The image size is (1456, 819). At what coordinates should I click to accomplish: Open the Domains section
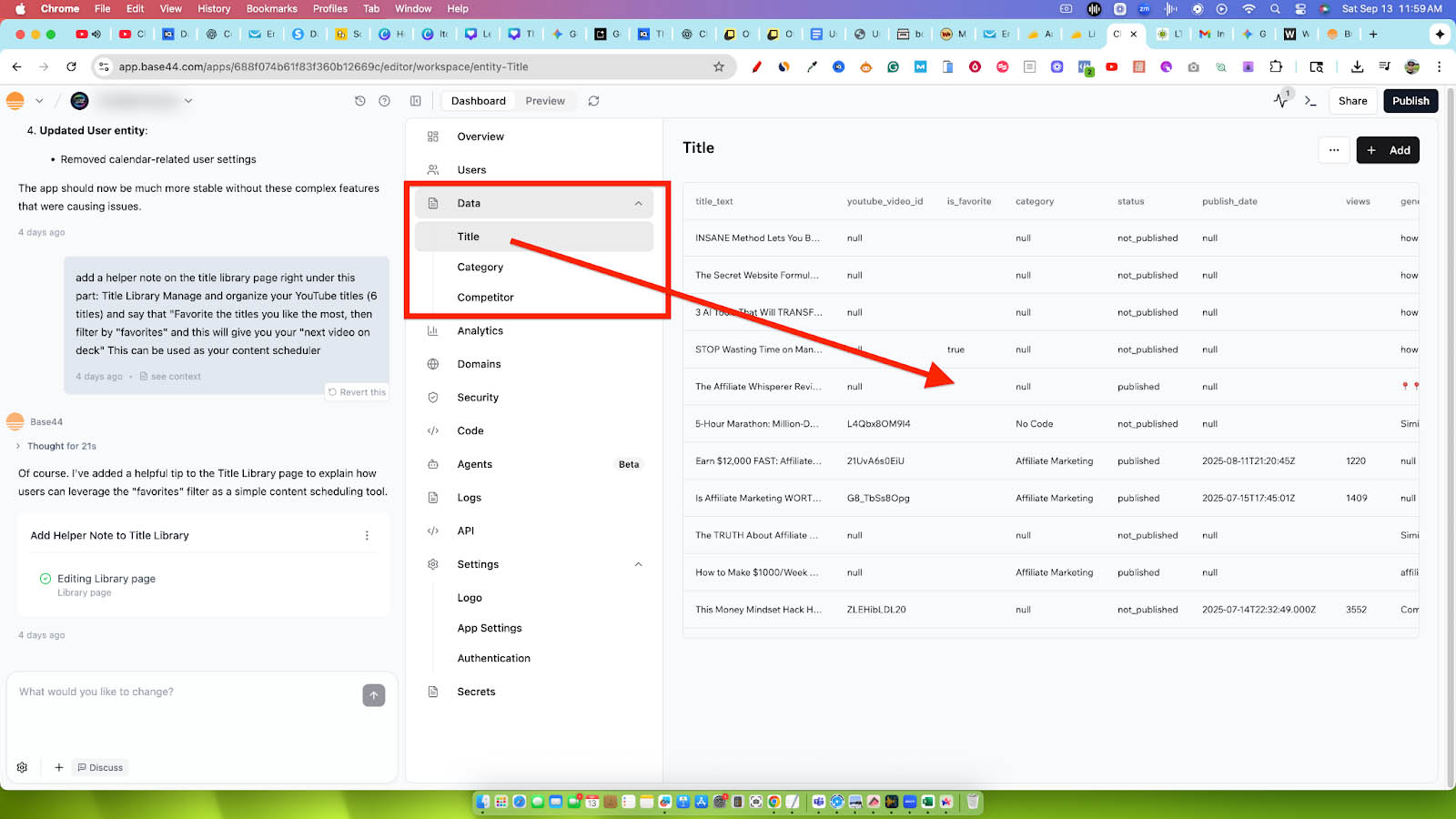coord(480,363)
